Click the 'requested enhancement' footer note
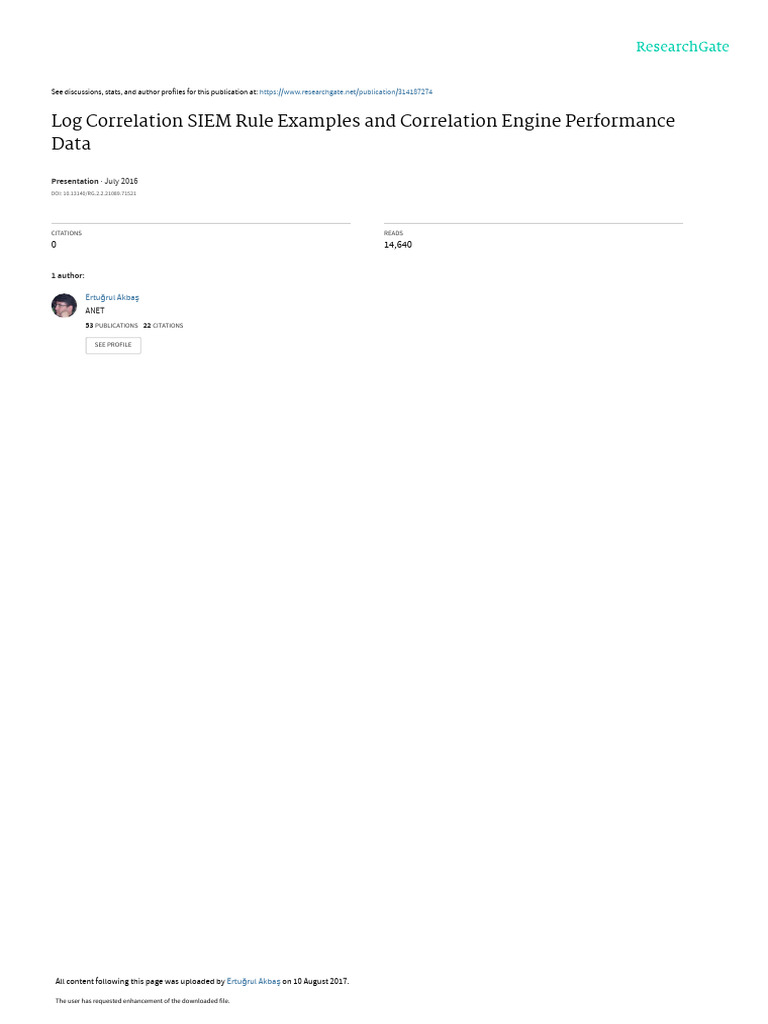768x1024 pixels. (x=142, y=1000)
